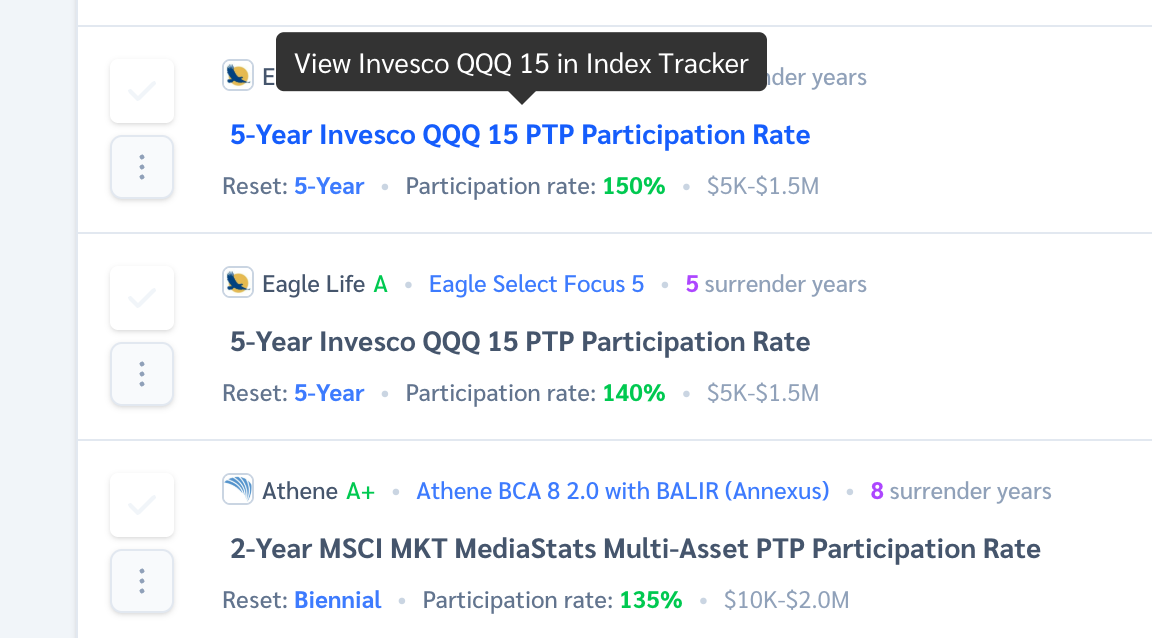Viewport: 1152px width, 638px height.
Task: Click Eagle Life logo beside the A rating
Action: tap(238, 283)
